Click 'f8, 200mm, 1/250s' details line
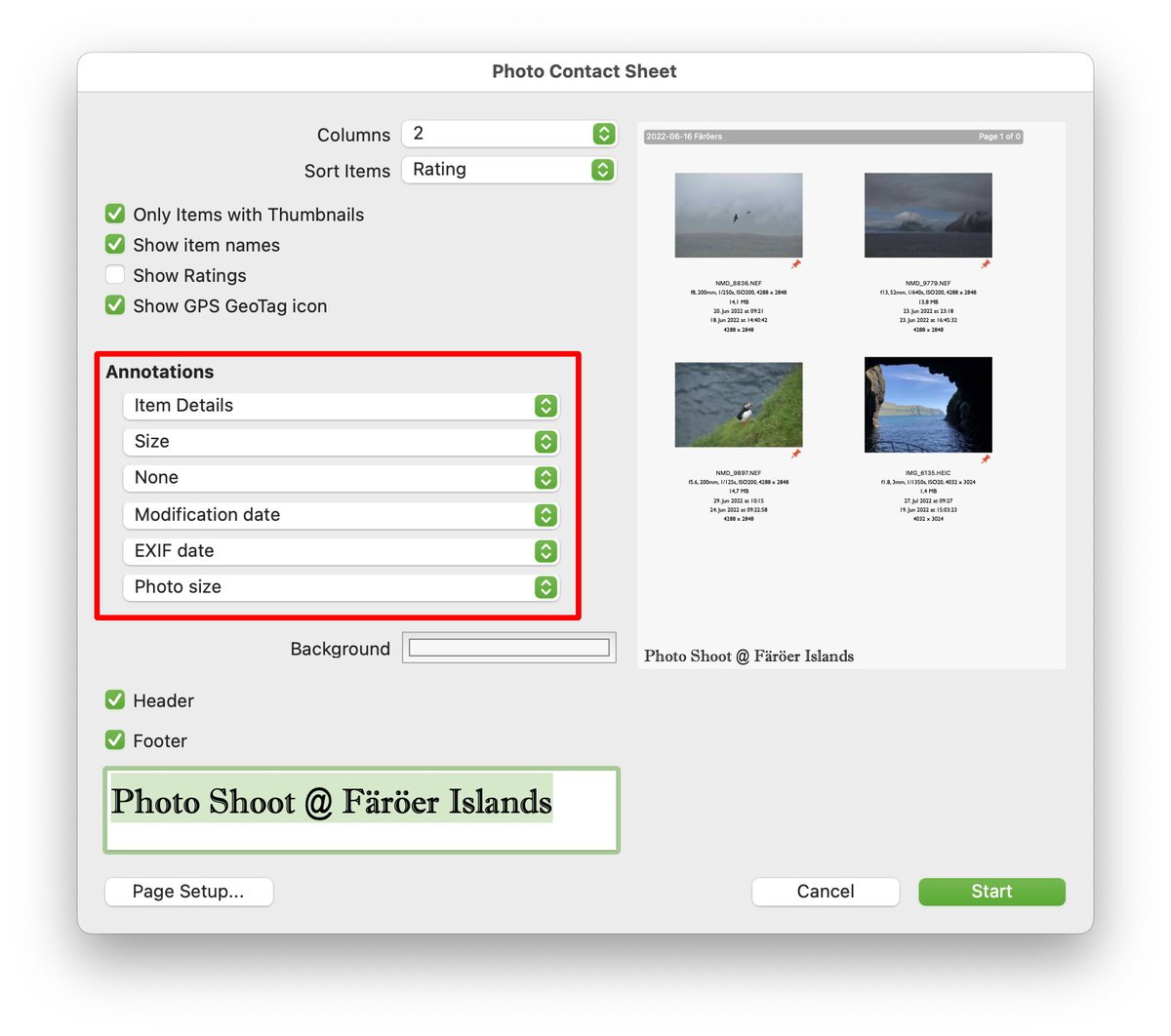 [739, 293]
